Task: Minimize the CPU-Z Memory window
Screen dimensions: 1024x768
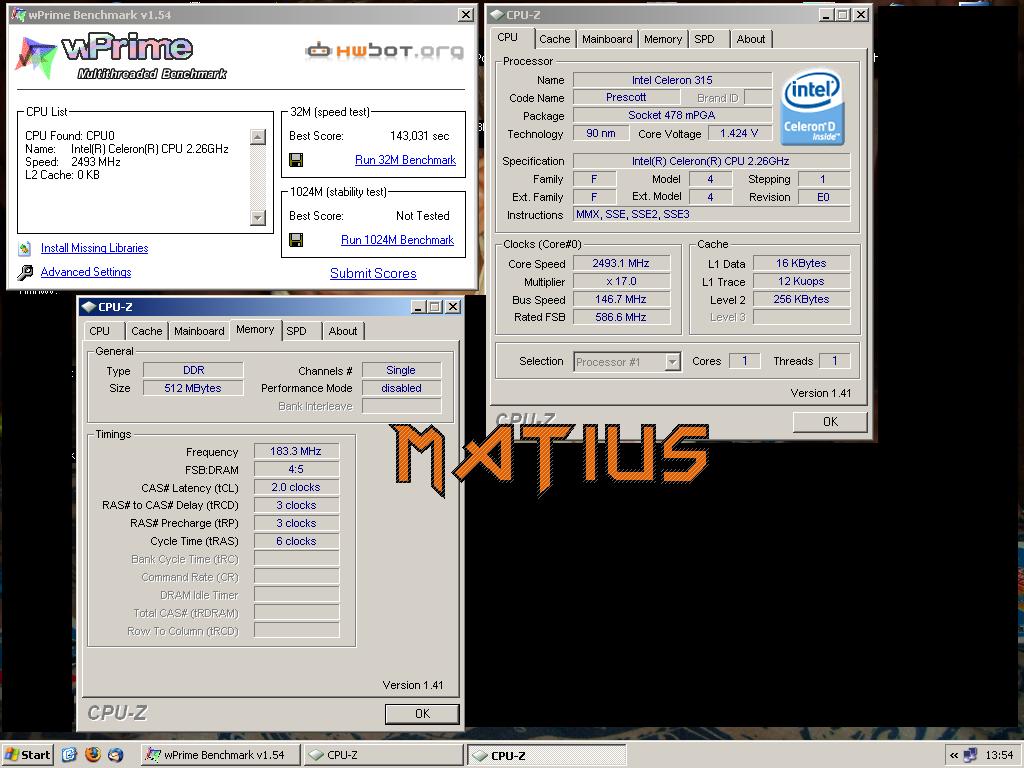Action: click(419, 307)
